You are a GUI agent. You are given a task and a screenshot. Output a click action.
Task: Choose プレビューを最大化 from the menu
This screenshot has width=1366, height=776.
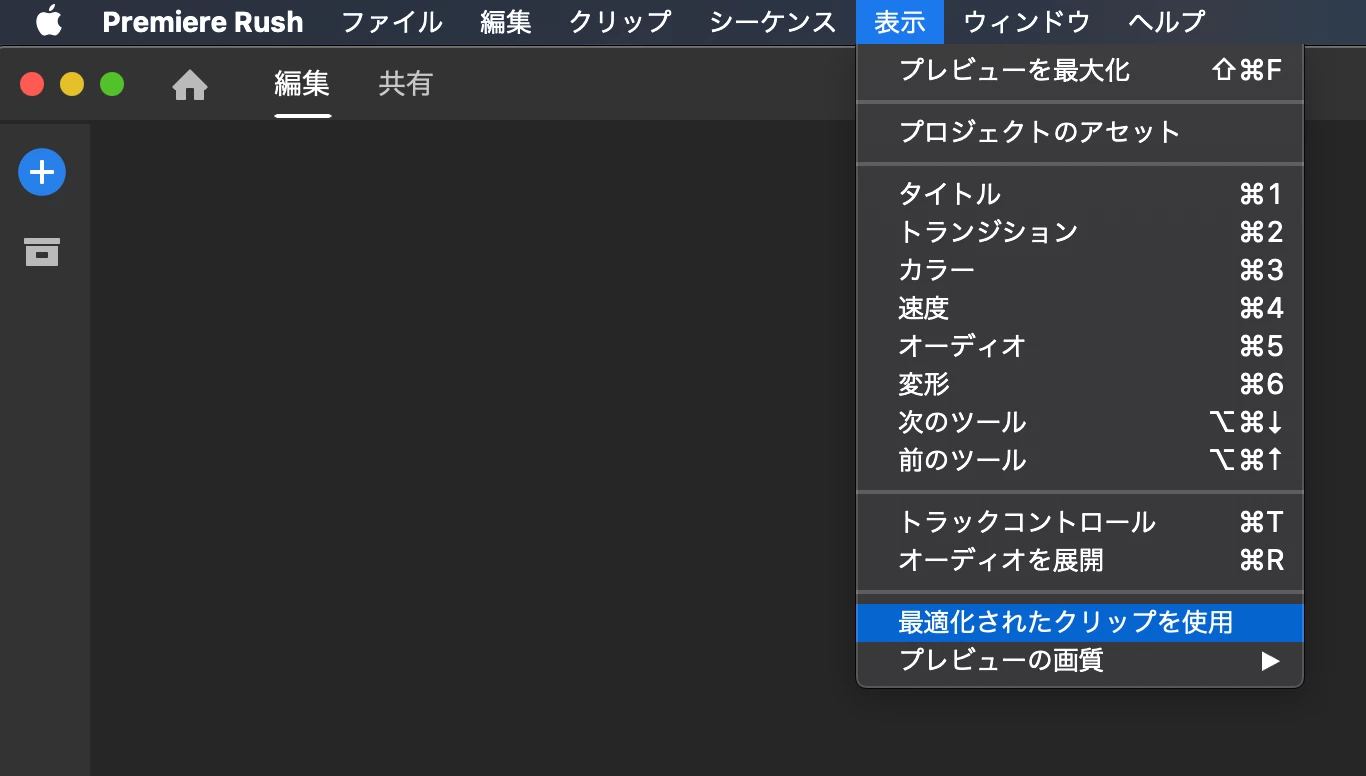pyautogui.click(x=1080, y=70)
